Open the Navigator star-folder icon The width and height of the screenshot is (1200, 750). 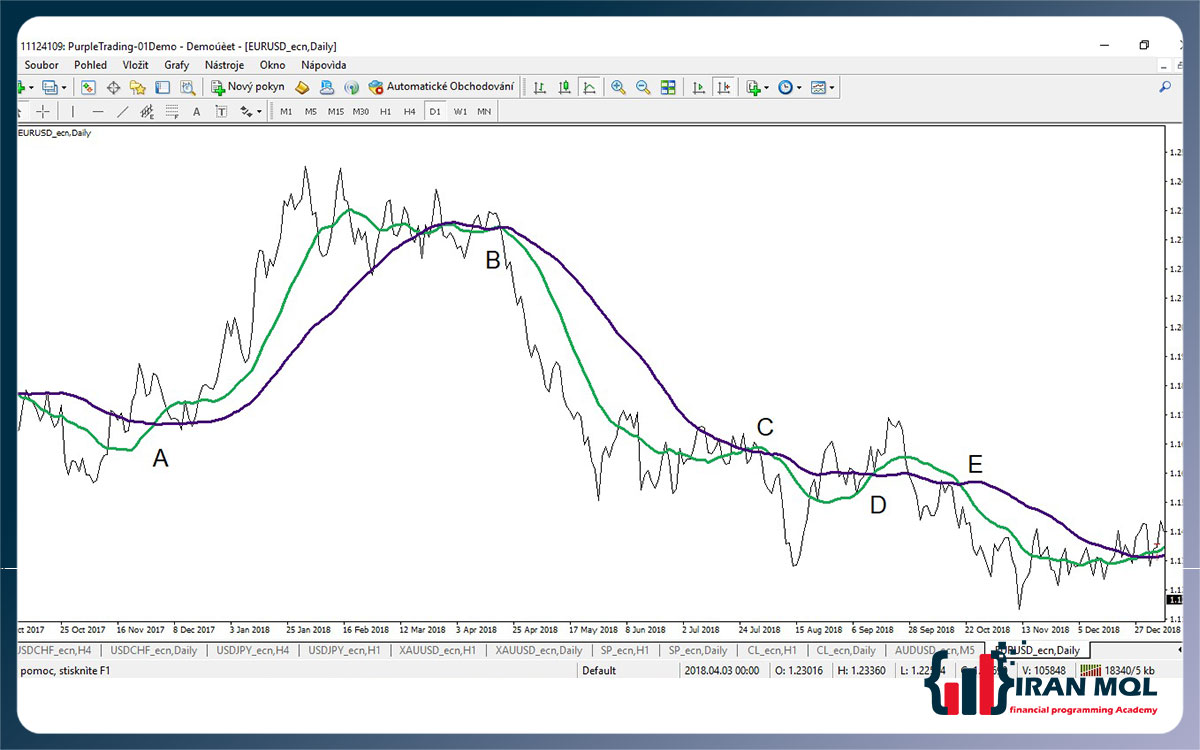click(138, 87)
